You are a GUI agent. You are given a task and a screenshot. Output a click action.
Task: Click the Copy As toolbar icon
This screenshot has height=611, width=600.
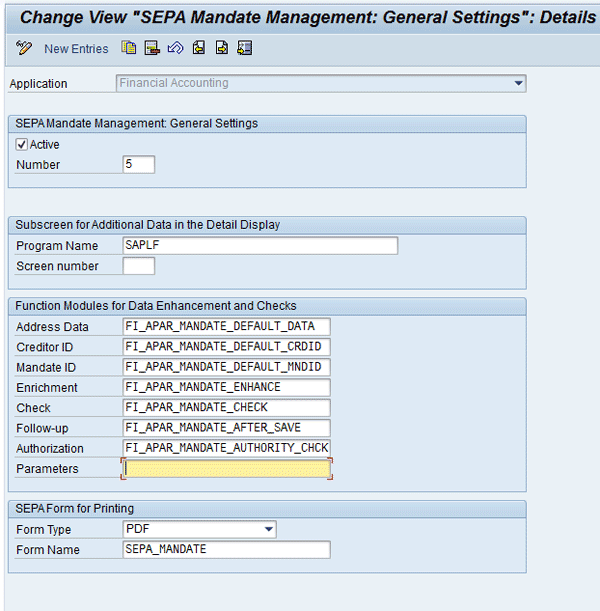[129, 48]
